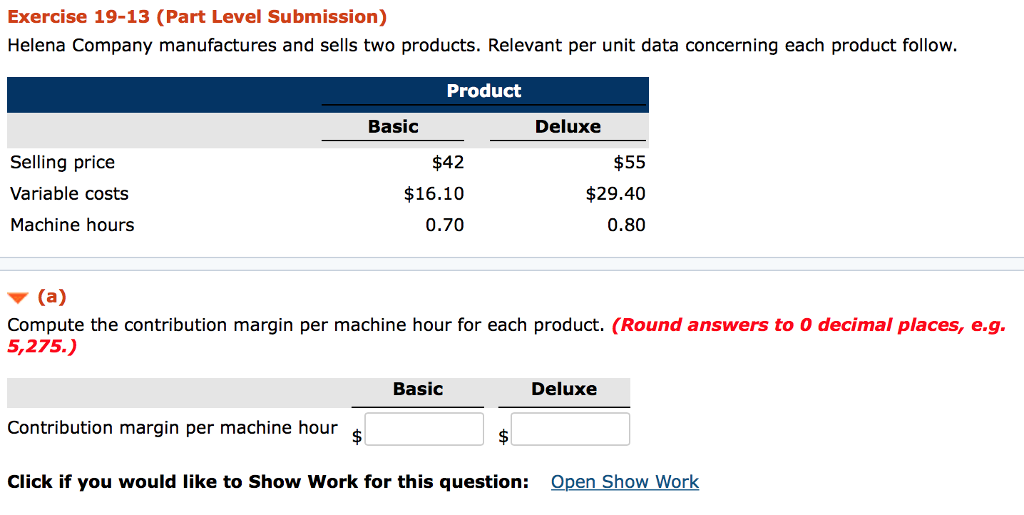Image resolution: width=1024 pixels, height=515 pixels.
Task: Click the 0.80 machine hours value
Action: (x=626, y=225)
